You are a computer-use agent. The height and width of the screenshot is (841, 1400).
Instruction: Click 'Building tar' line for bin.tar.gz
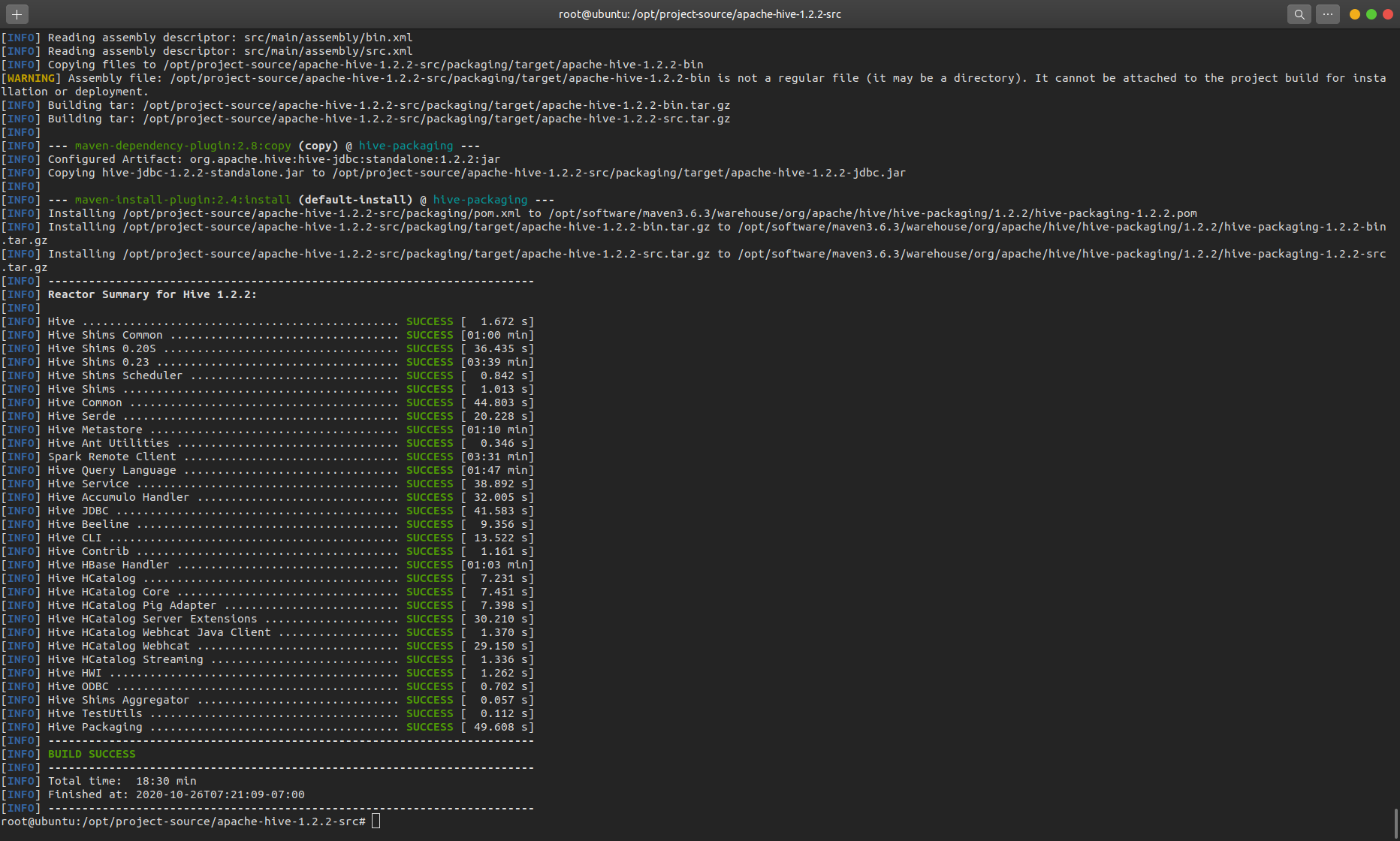366,105
